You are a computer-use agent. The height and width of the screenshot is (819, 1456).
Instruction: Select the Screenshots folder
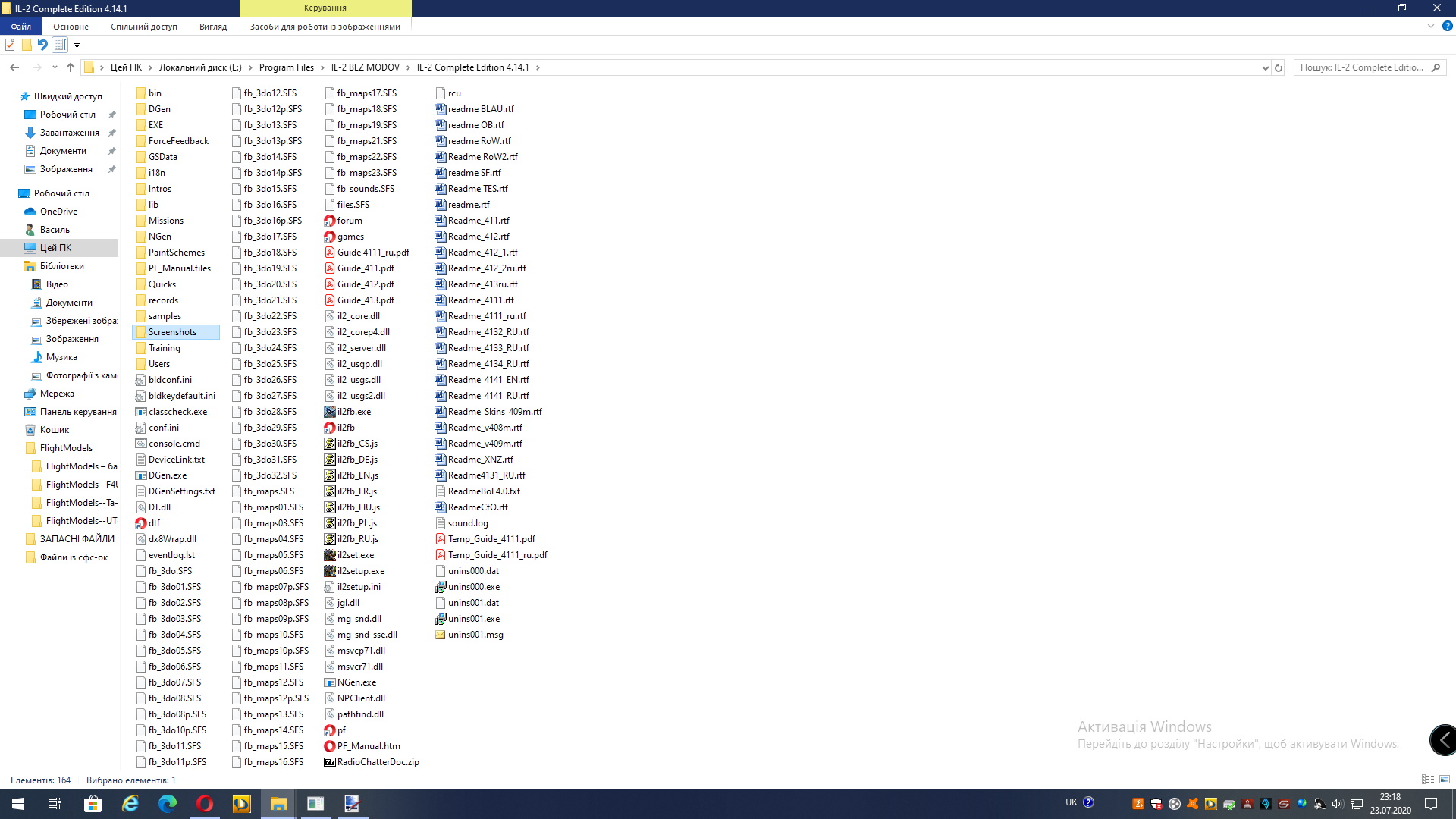tap(172, 332)
